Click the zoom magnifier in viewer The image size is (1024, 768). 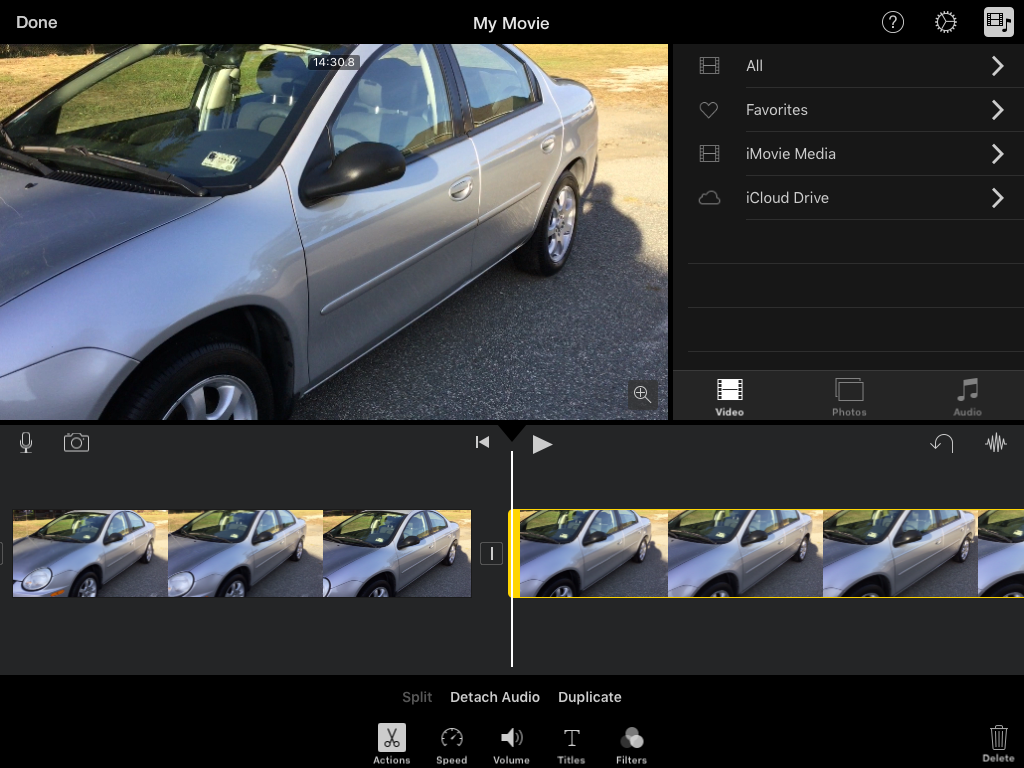(x=642, y=394)
